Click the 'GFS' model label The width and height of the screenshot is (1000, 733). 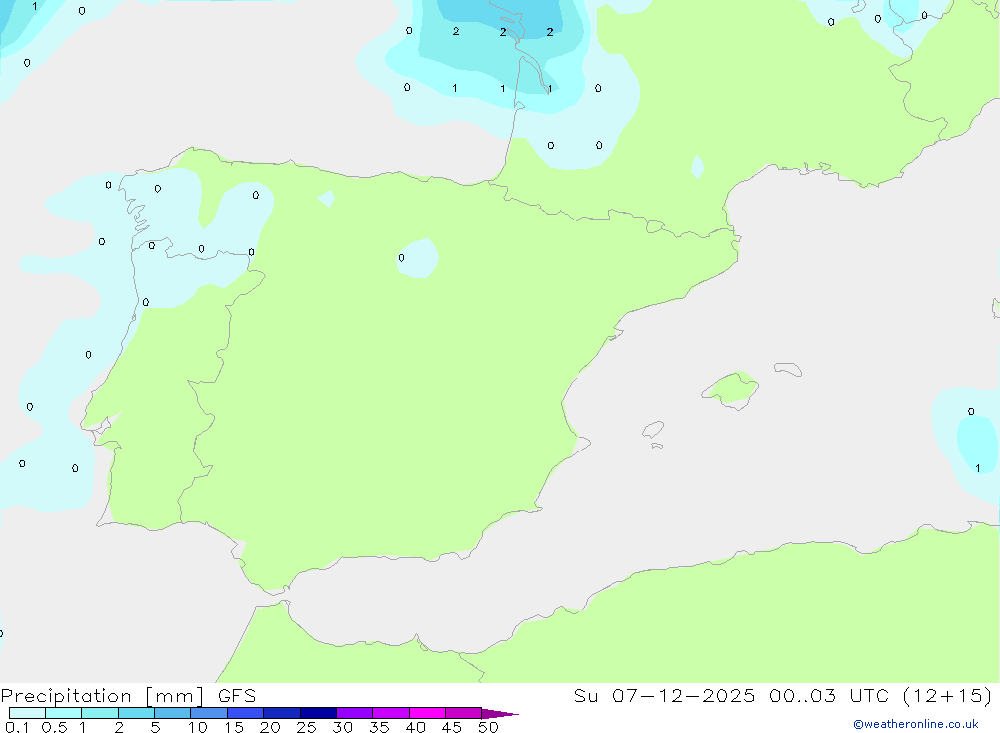(x=237, y=696)
